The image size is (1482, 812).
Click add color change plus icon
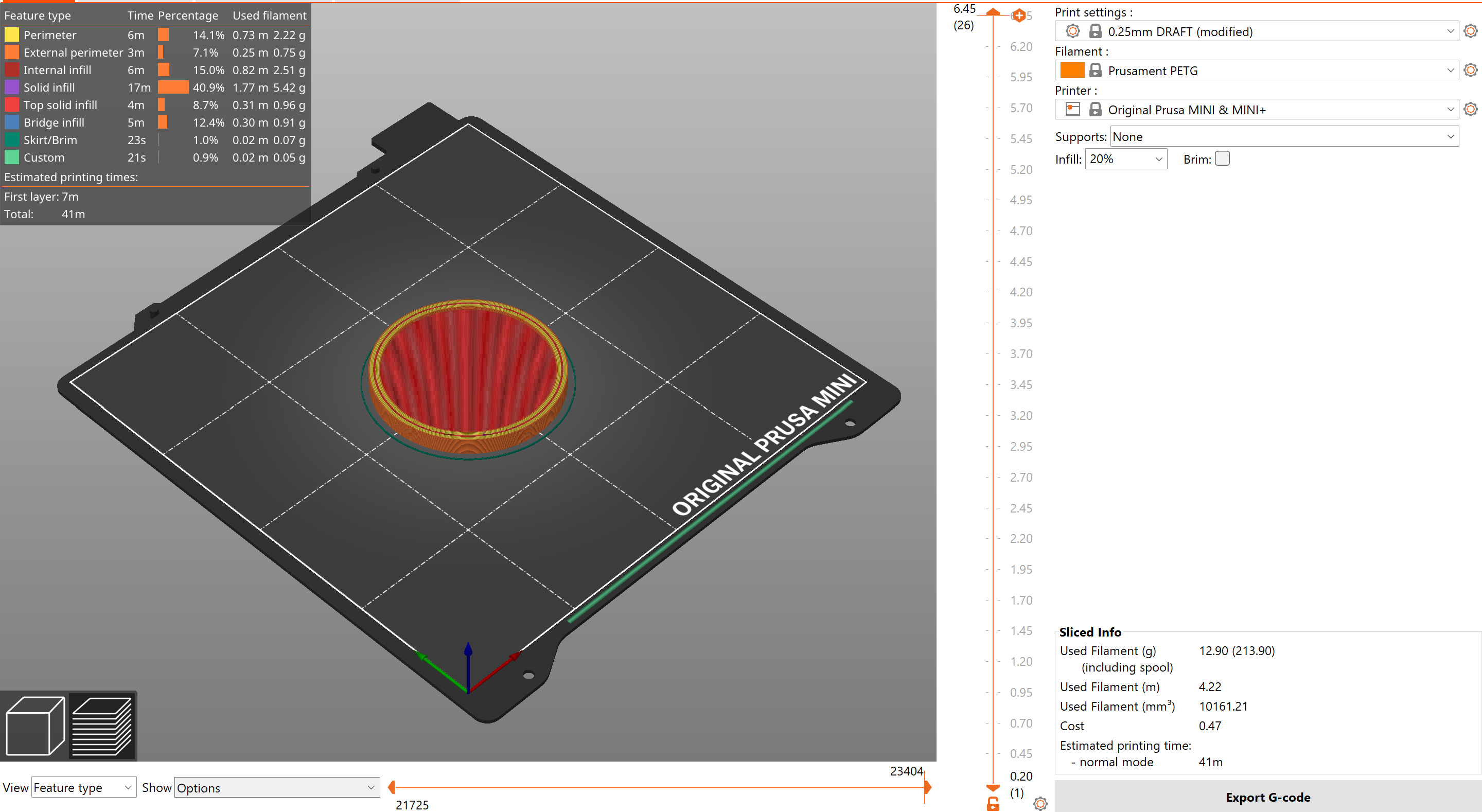[1019, 15]
